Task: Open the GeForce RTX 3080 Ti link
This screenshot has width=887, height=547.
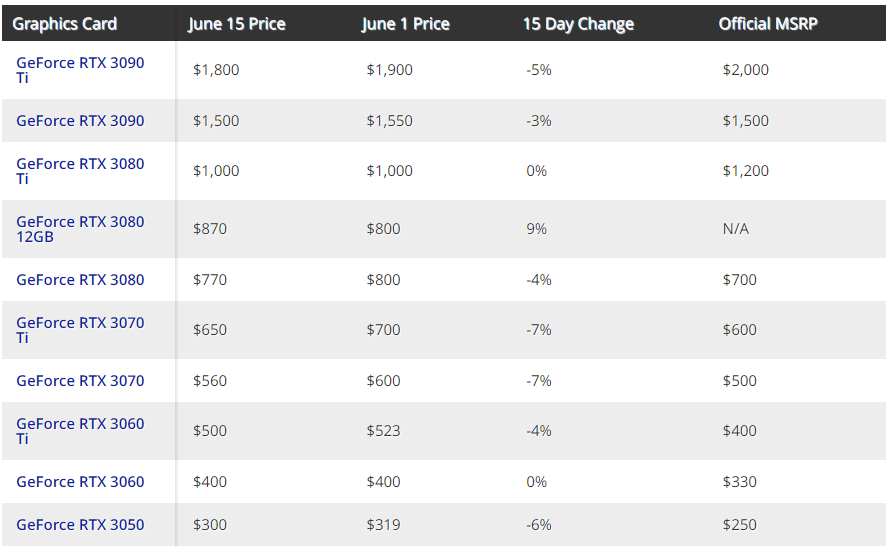Action: (x=80, y=171)
